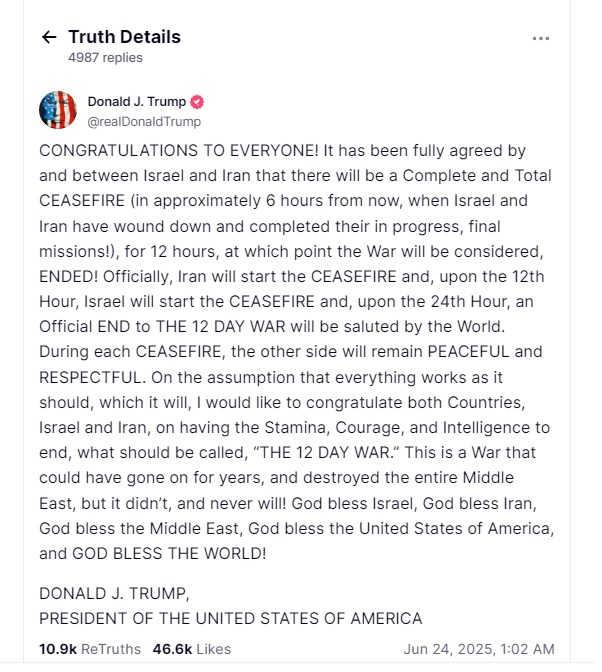The width and height of the screenshot is (602, 672).
Task: Open Donald J. Trump's profile avatar
Action: pos(58,110)
